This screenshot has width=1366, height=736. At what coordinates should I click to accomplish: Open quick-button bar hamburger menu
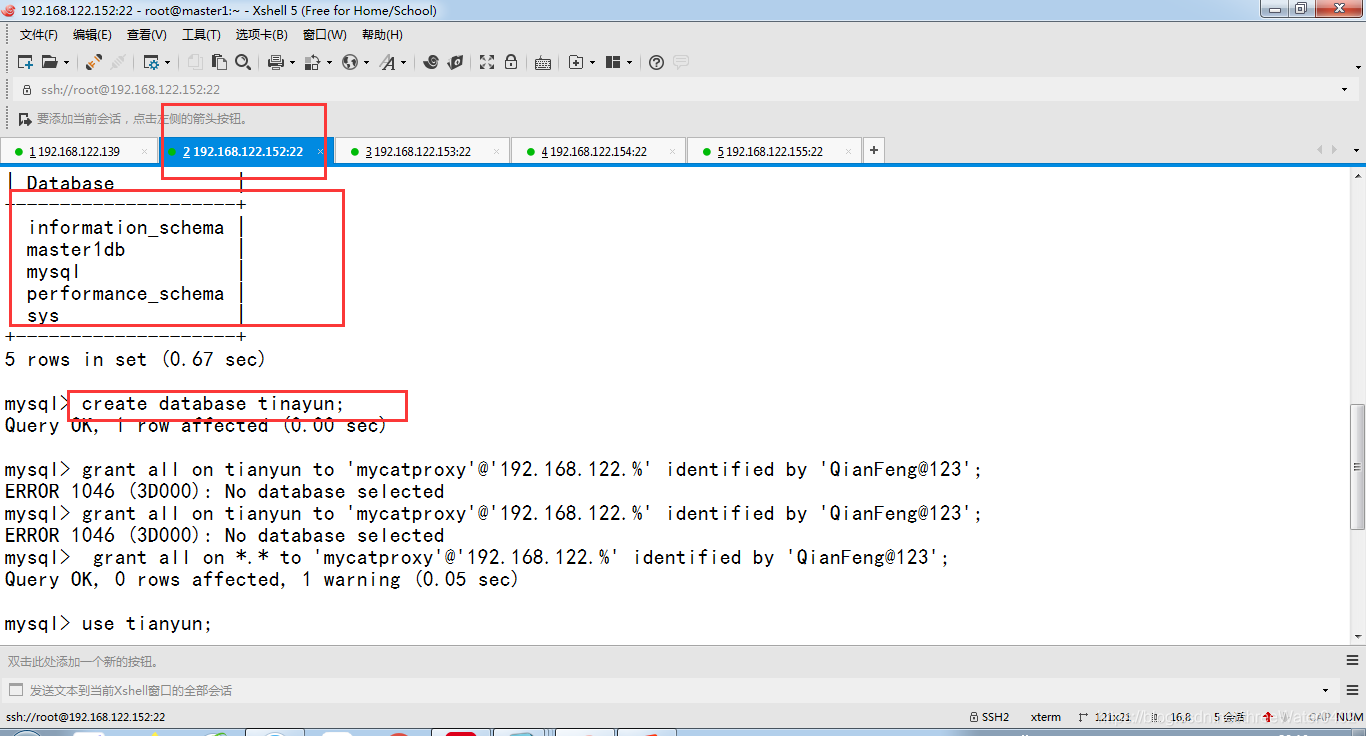pos(1352,660)
